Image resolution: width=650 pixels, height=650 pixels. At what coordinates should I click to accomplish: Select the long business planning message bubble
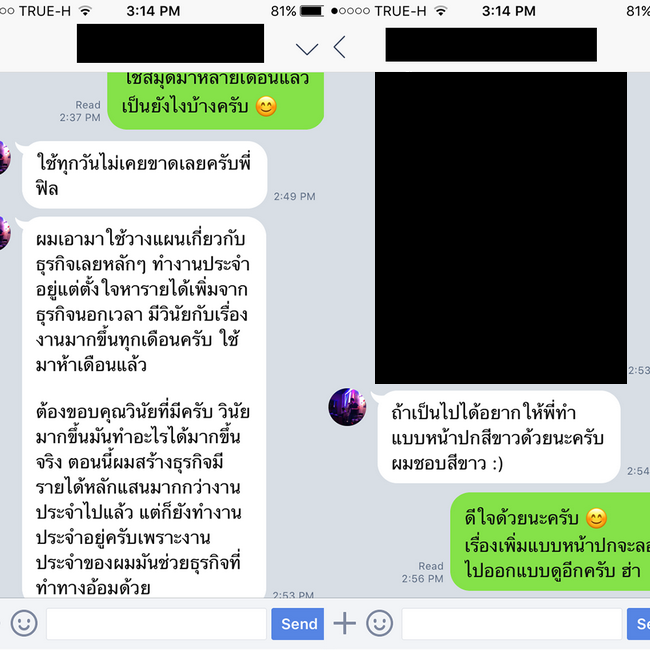click(144, 407)
